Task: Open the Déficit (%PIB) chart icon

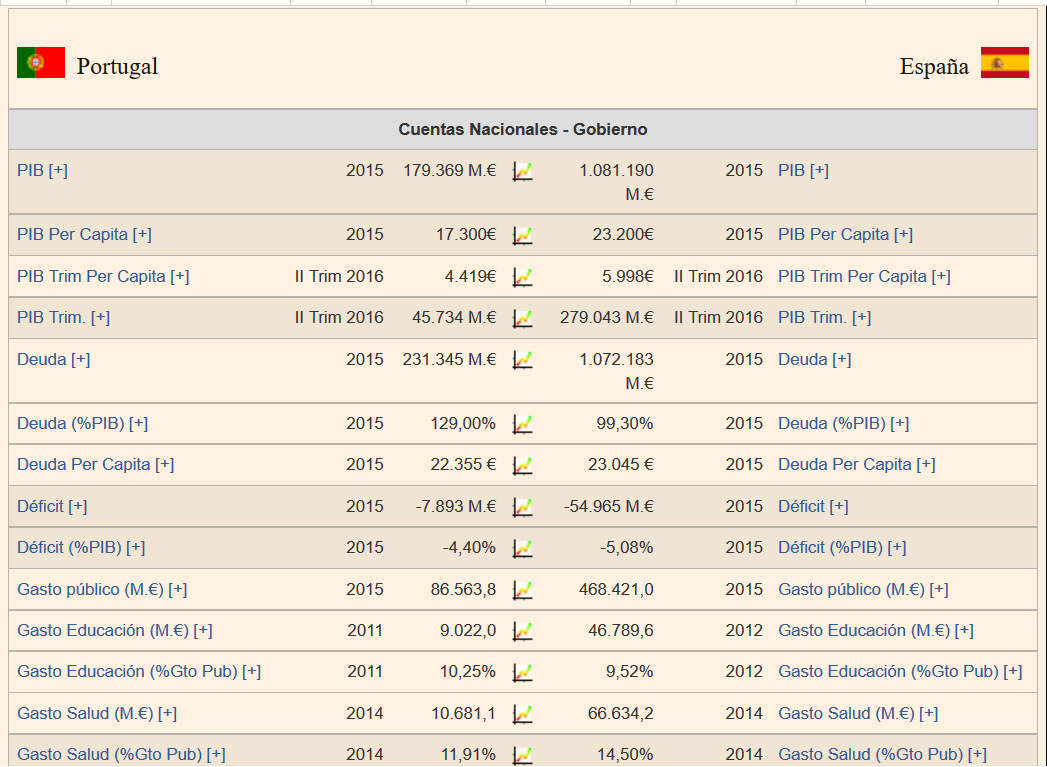Action: point(522,548)
